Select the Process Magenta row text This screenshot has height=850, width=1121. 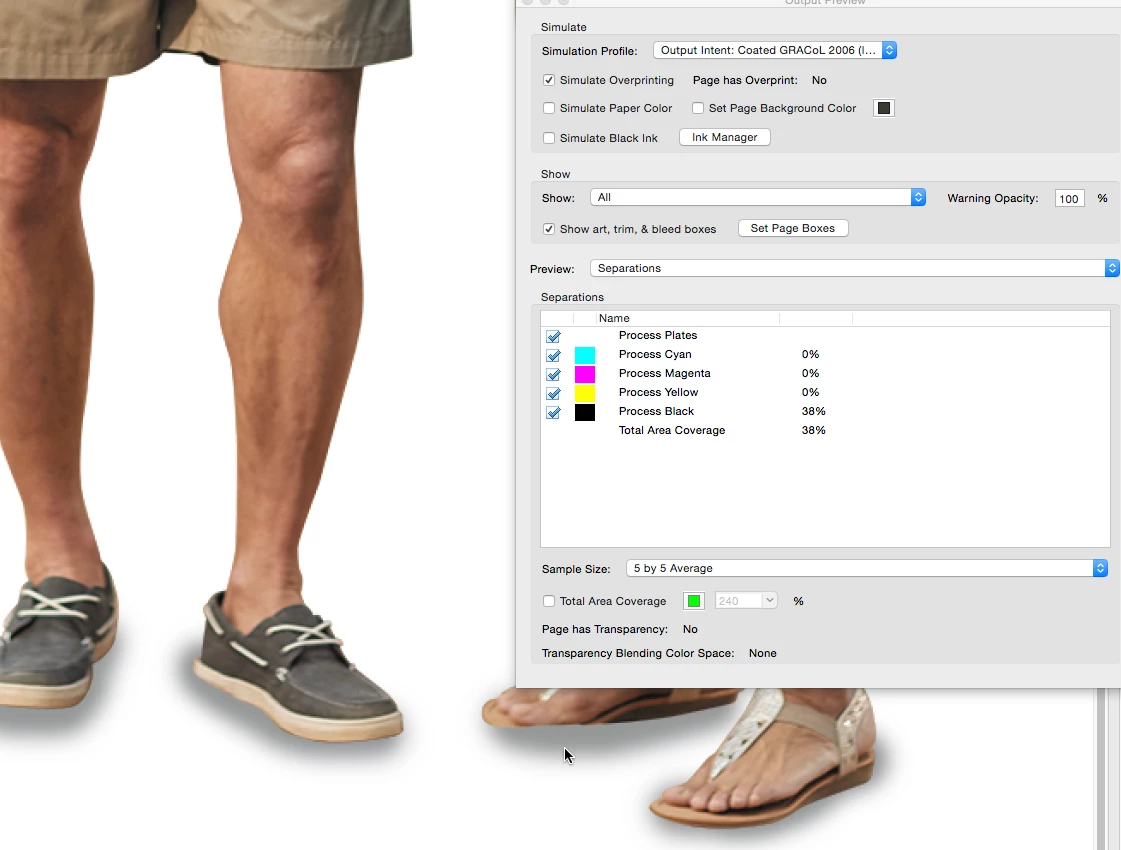[665, 373]
